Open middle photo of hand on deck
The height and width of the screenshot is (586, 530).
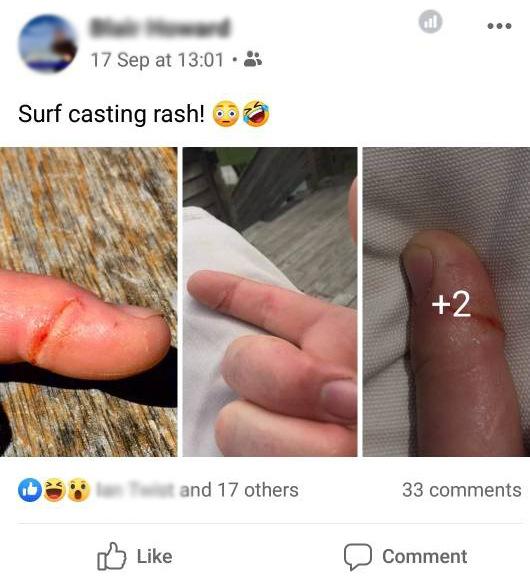pos(270,302)
